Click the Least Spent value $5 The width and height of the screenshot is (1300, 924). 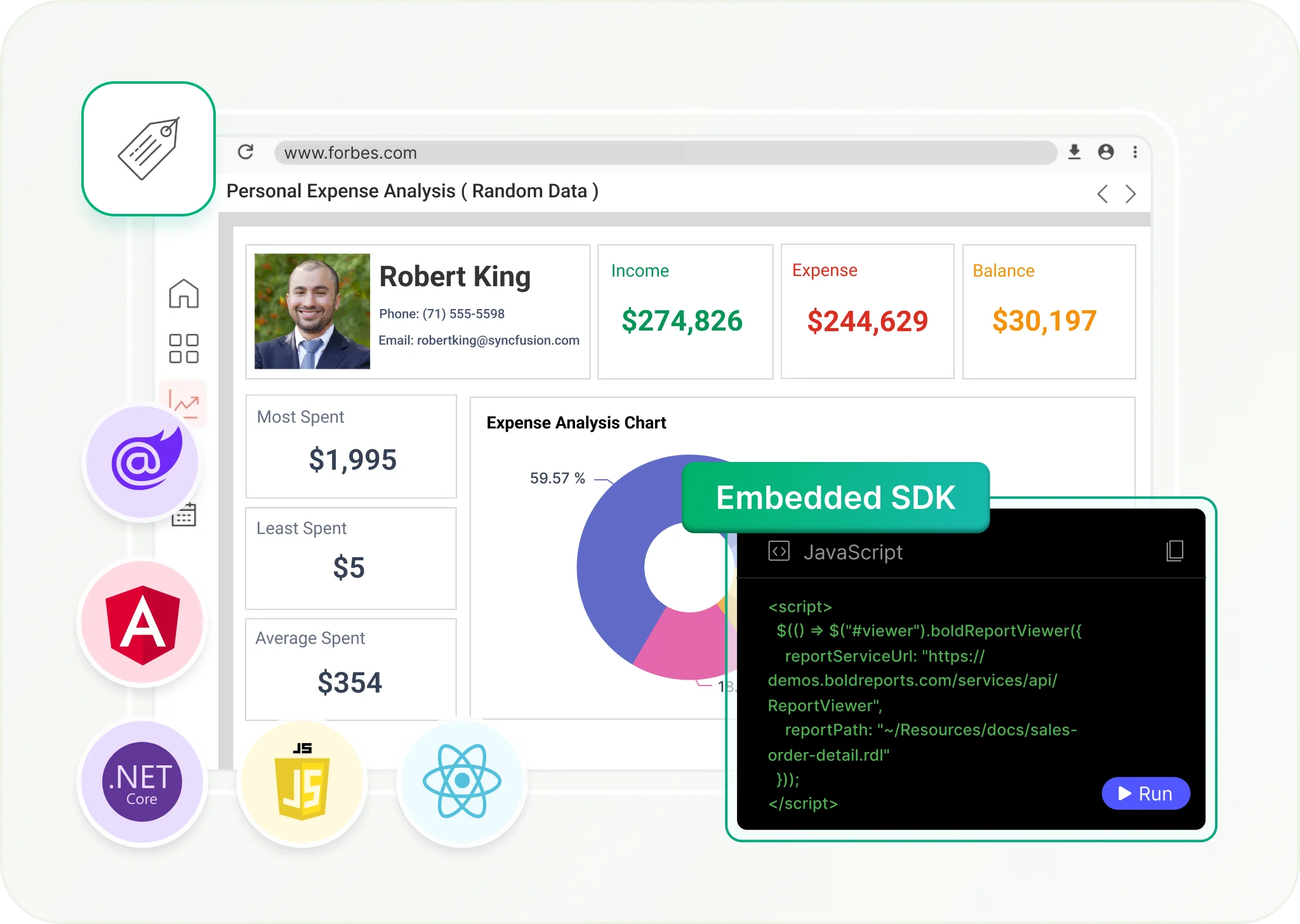pos(348,567)
